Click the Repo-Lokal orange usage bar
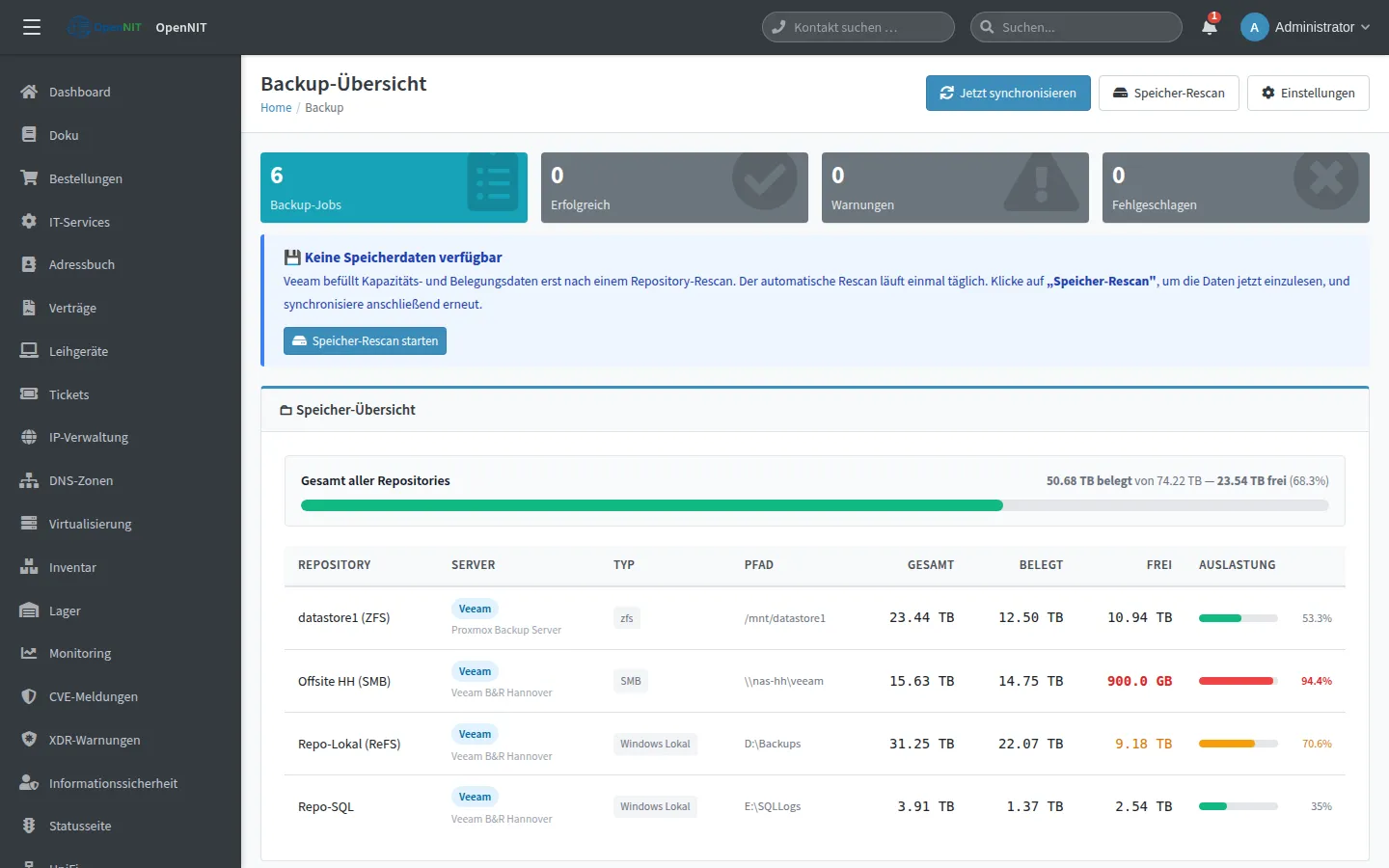 [1238, 744]
